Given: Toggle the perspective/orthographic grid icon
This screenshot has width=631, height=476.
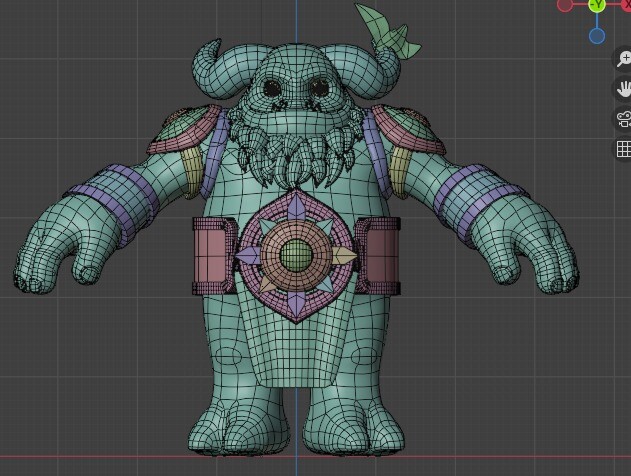Looking at the screenshot, I should (623, 149).
